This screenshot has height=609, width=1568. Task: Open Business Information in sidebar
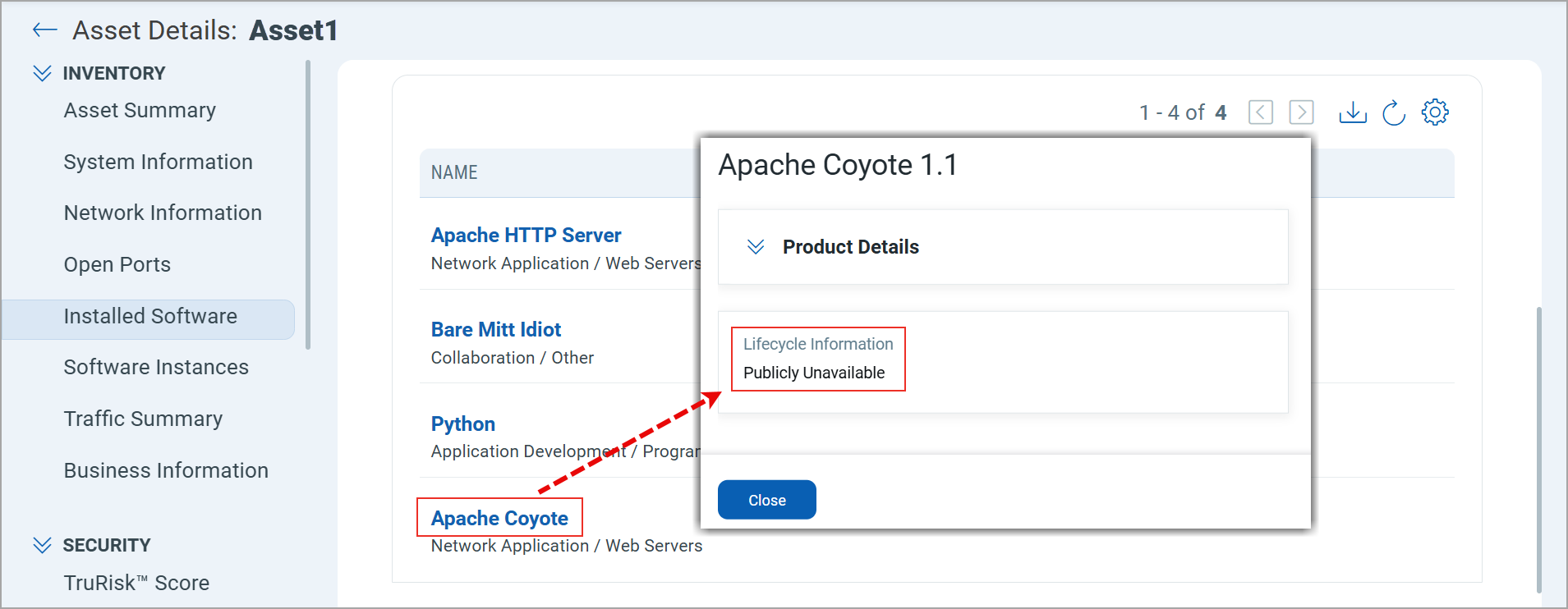click(166, 470)
